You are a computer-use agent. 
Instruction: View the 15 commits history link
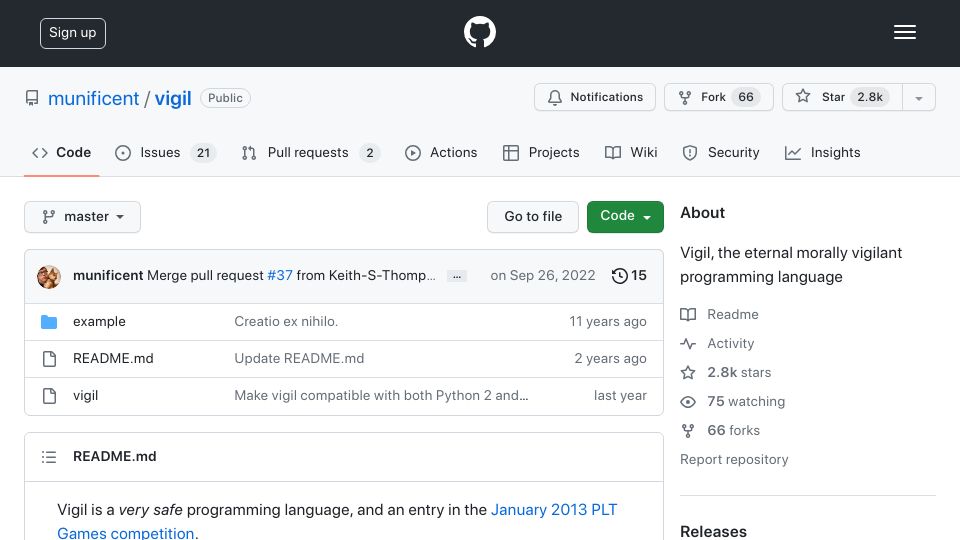[x=629, y=276]
